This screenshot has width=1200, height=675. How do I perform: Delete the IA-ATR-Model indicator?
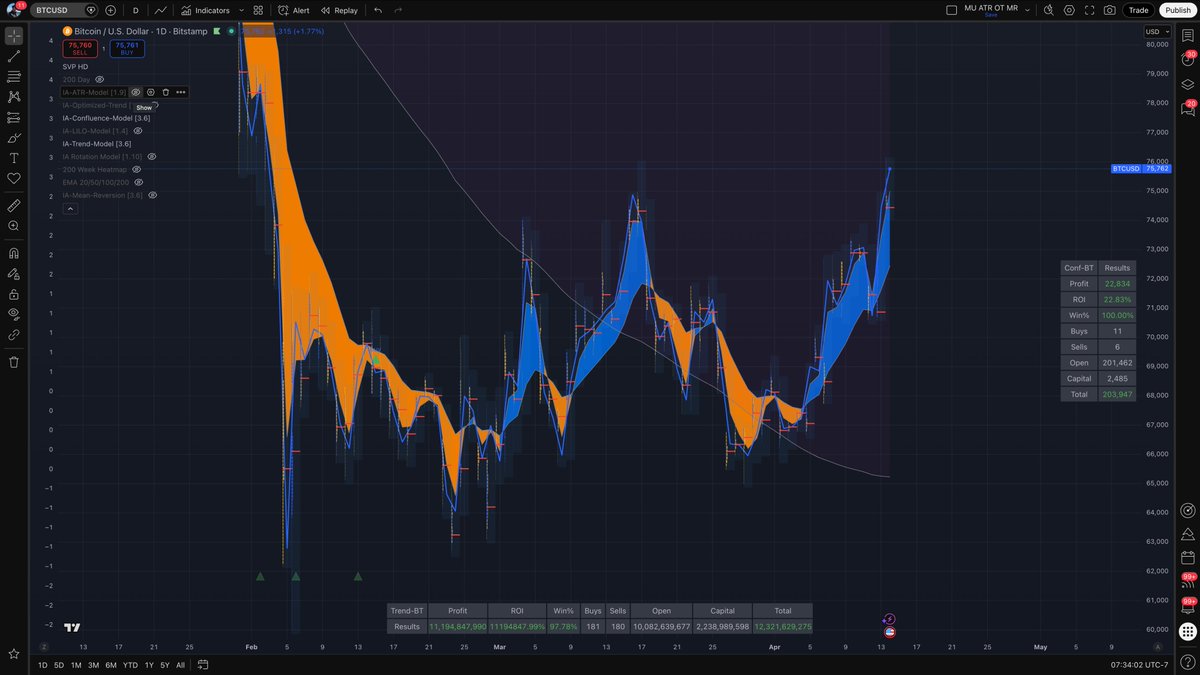(x=166, y=92)
